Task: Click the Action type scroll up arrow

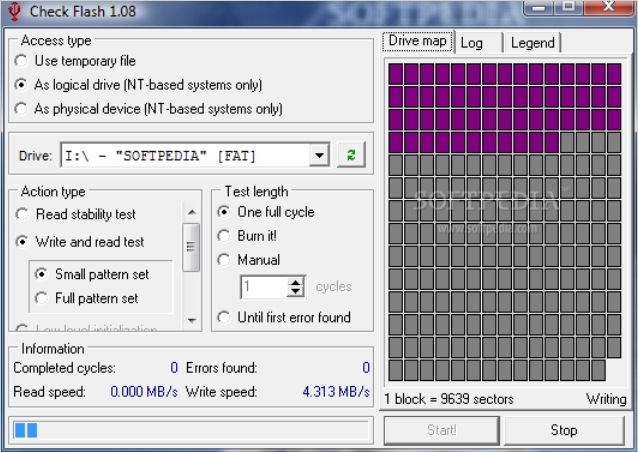Action: point(192,212)
